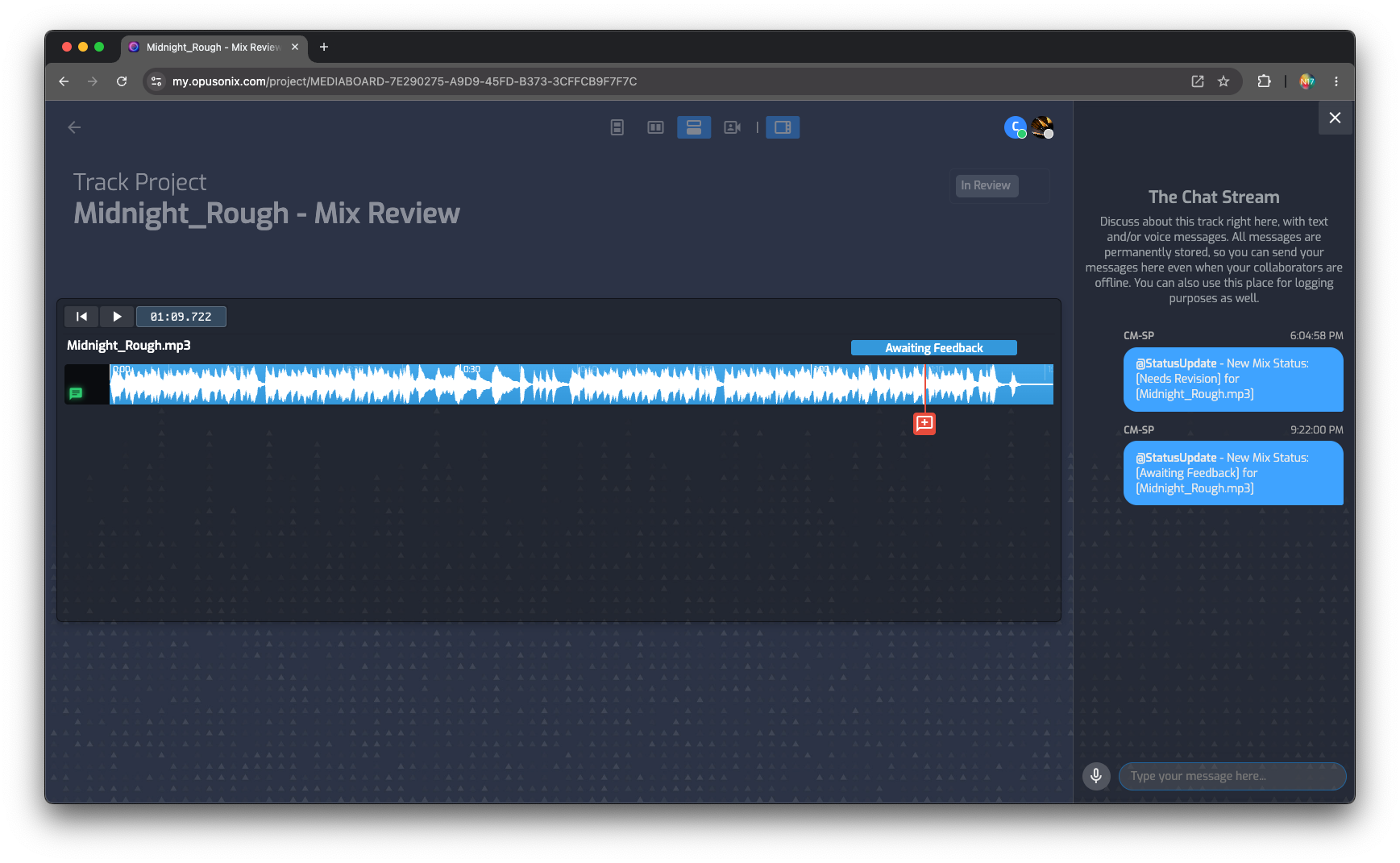Go back using the project back arrow
1400x863 pixels.
[74, 127]
